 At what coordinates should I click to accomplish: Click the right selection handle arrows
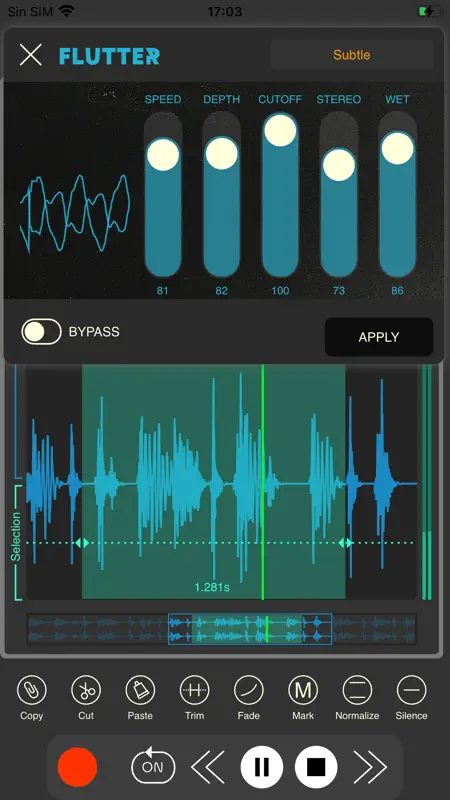tap(345, 543)
